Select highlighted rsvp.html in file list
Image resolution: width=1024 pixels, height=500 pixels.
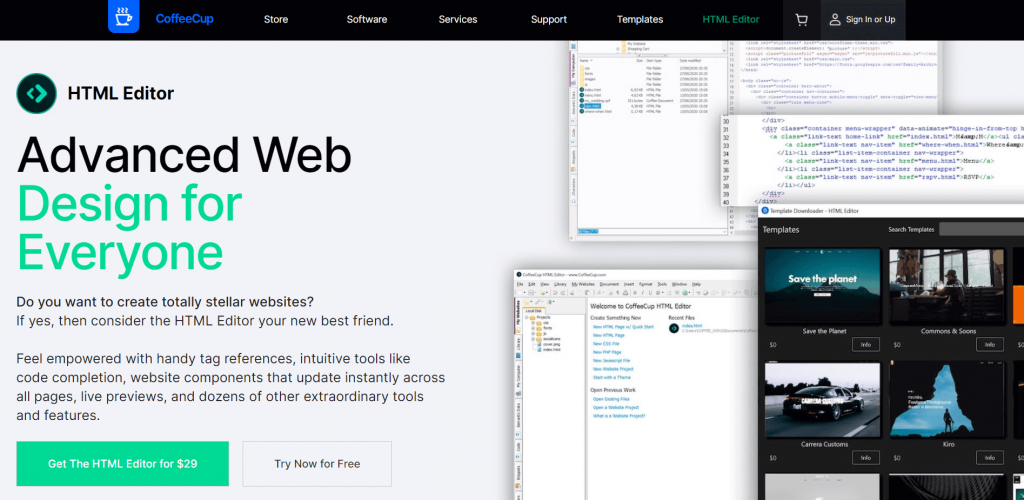592,106
